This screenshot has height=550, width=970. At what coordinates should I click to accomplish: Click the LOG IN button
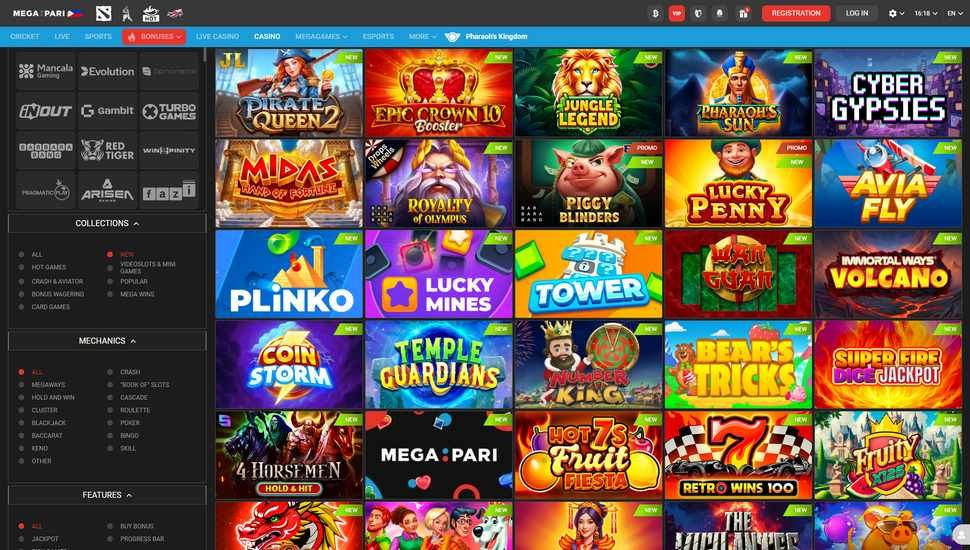(x=857, y=13)
